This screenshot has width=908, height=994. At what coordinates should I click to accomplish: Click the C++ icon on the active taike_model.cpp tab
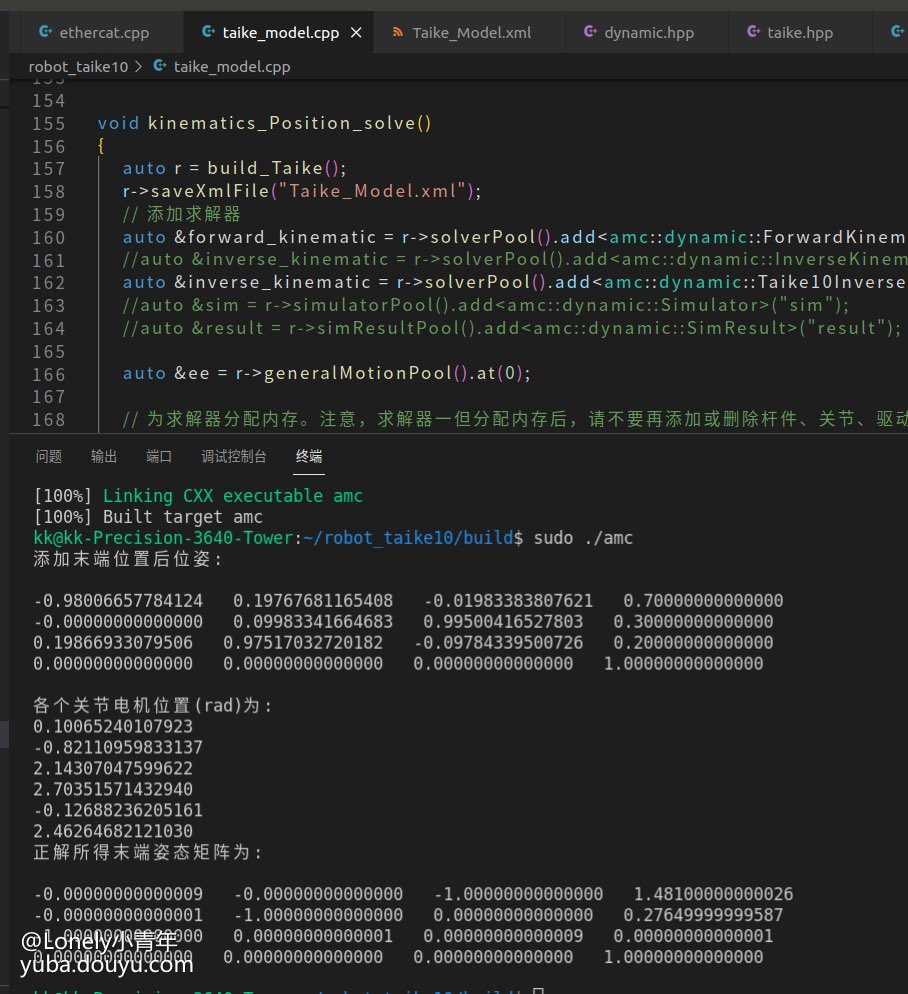208,33
